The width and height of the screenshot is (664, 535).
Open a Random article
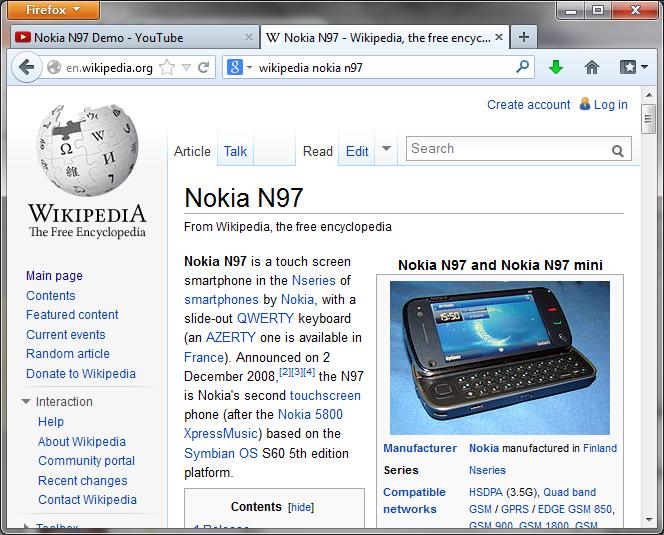pyautogui.click(x=68, y=354)
